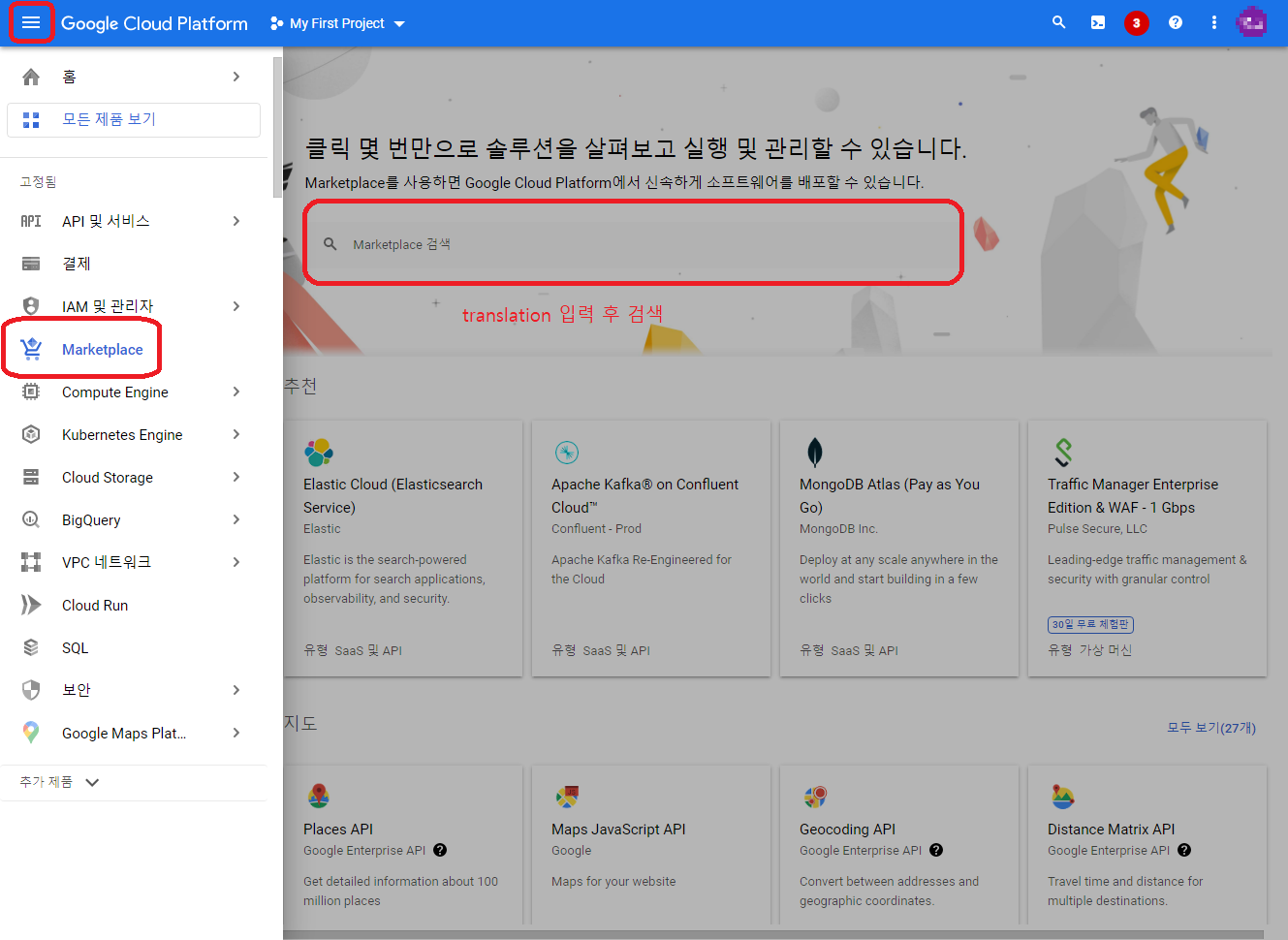The width and height of the screenshot is (1288, 940).
Task: Open Cloud Run from the sidebar
Action: [95, 605]
